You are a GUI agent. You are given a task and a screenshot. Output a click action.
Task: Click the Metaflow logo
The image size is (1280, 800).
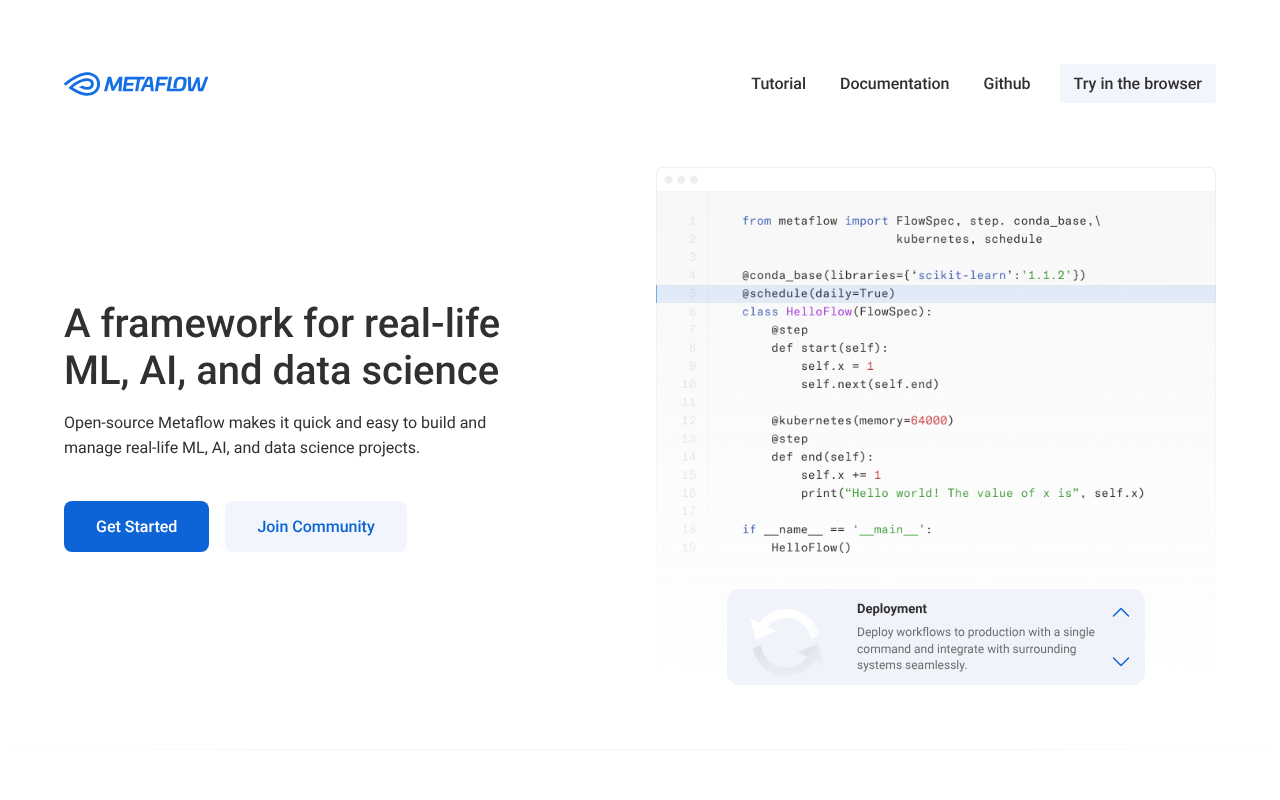pyautogui.click(x=136, y=83)
